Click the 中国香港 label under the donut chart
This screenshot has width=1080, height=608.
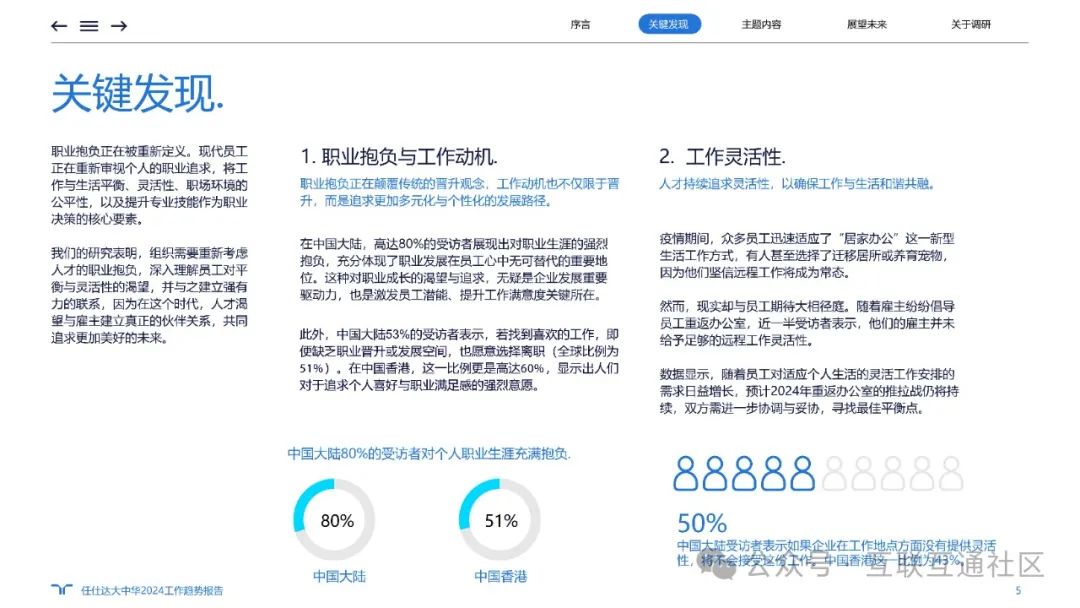[x=501, y=576]
